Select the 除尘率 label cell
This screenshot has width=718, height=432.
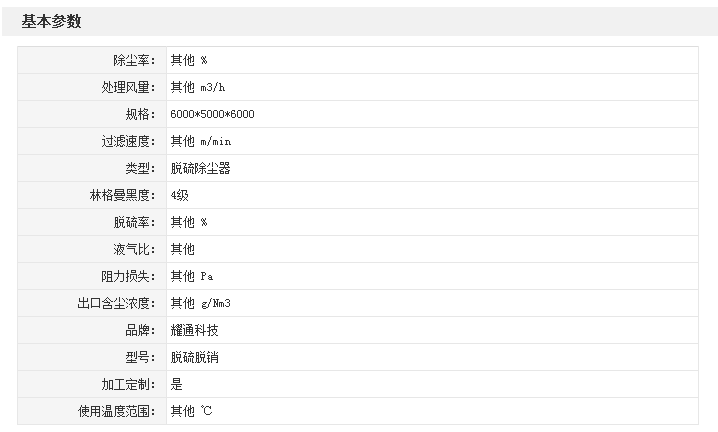135,60
